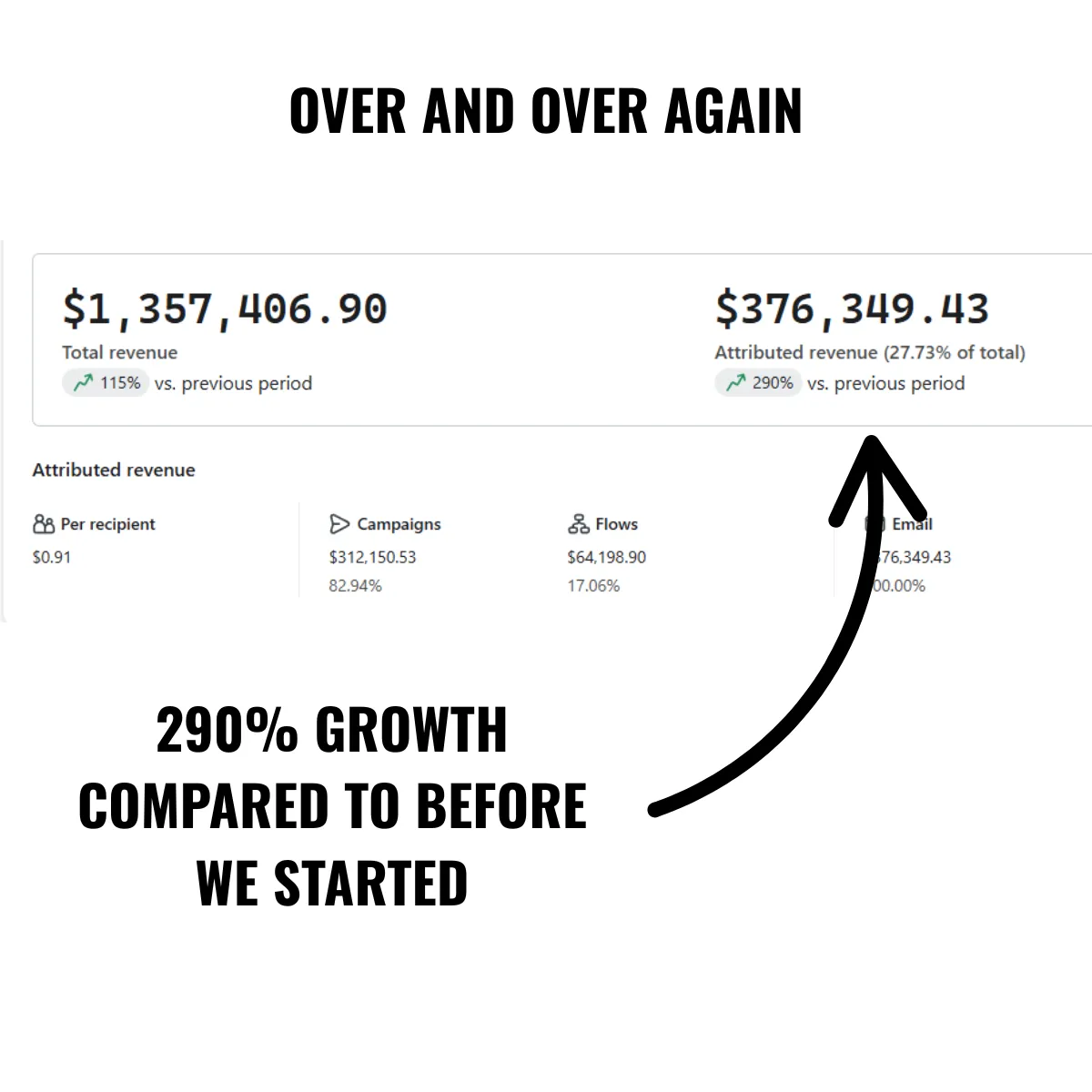Click the 82.94% campaigns percentage
The image size is (1092, 1092).
355,586
